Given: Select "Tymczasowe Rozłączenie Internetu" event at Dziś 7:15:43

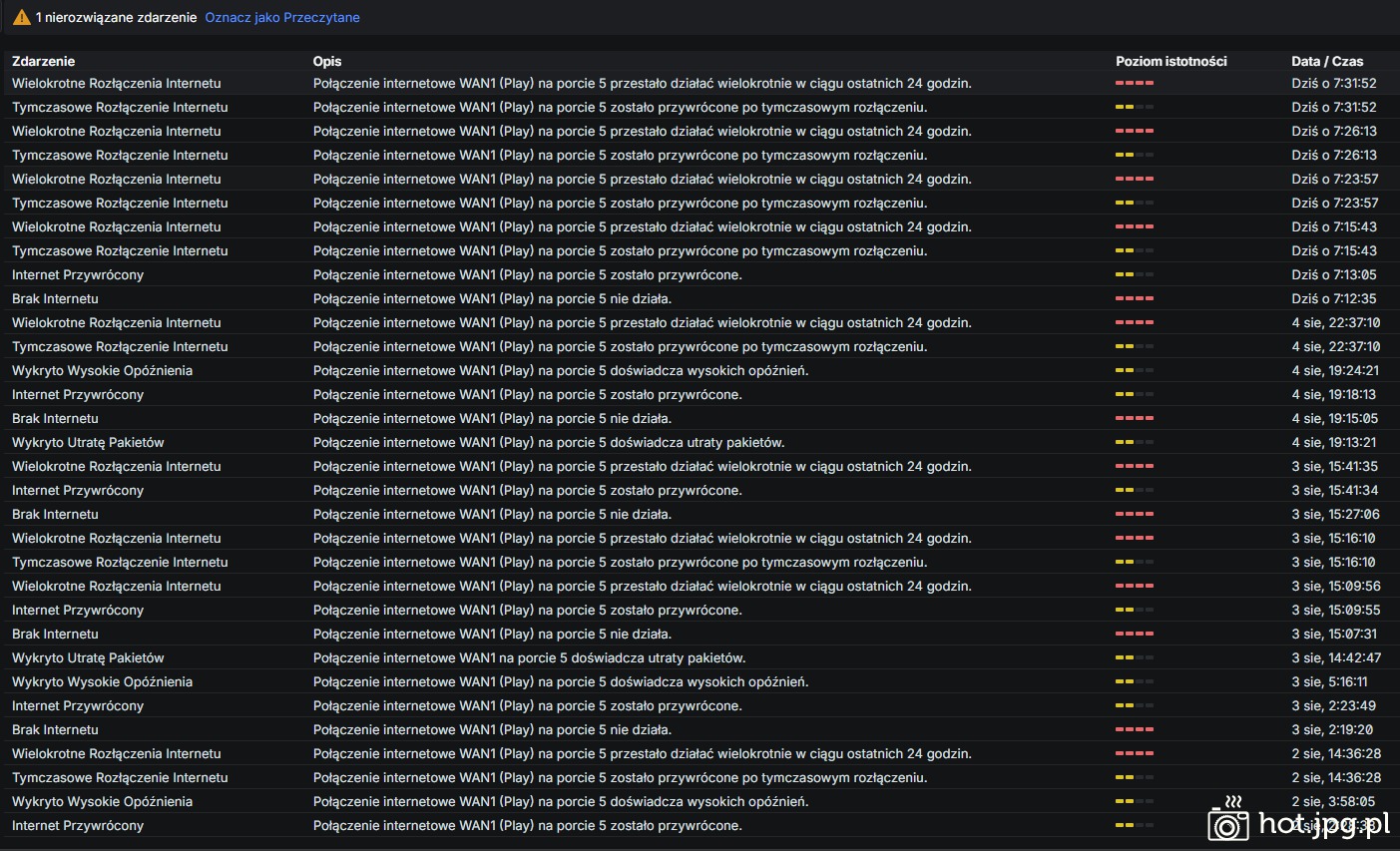Looking at the screenshot, I should [120, 250].
